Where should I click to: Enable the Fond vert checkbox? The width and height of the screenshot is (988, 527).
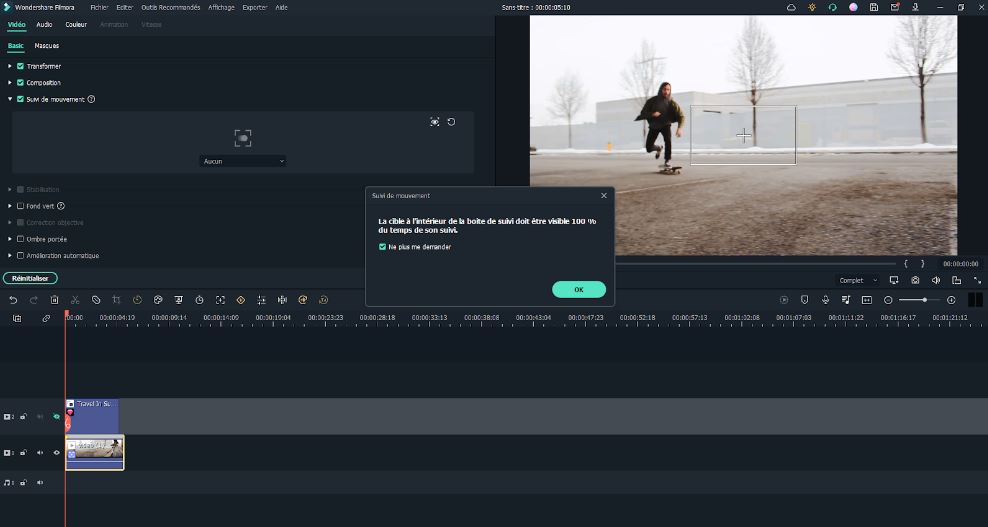(20, 206)
